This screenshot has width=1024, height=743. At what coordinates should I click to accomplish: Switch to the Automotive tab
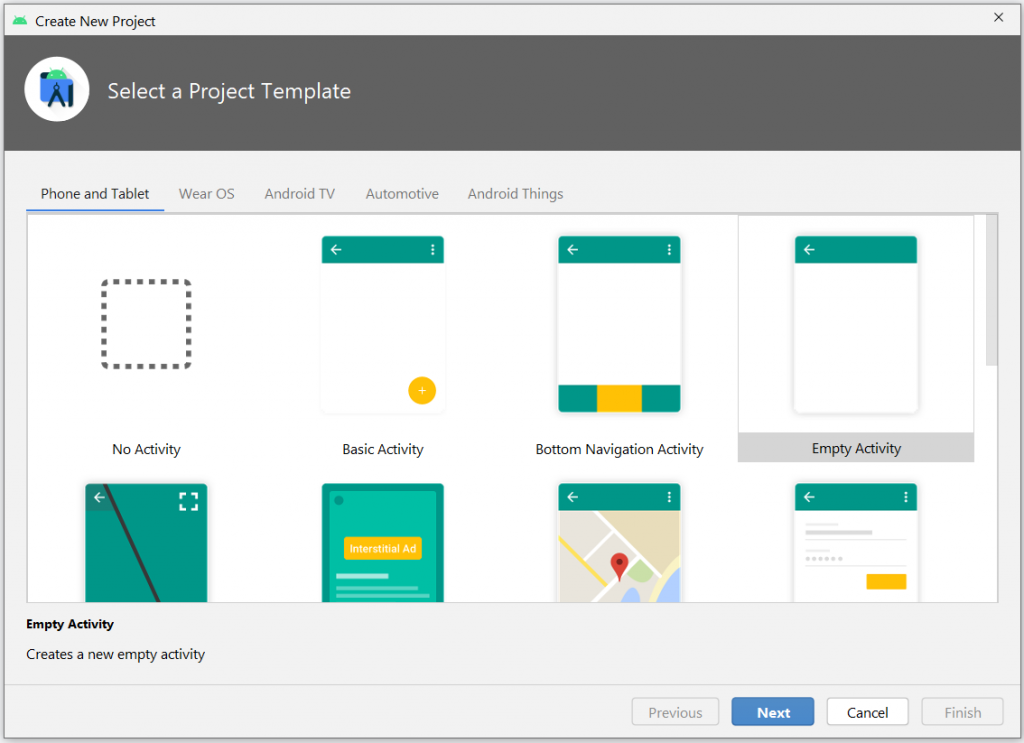pyautogui.click(x=402, y=194)
